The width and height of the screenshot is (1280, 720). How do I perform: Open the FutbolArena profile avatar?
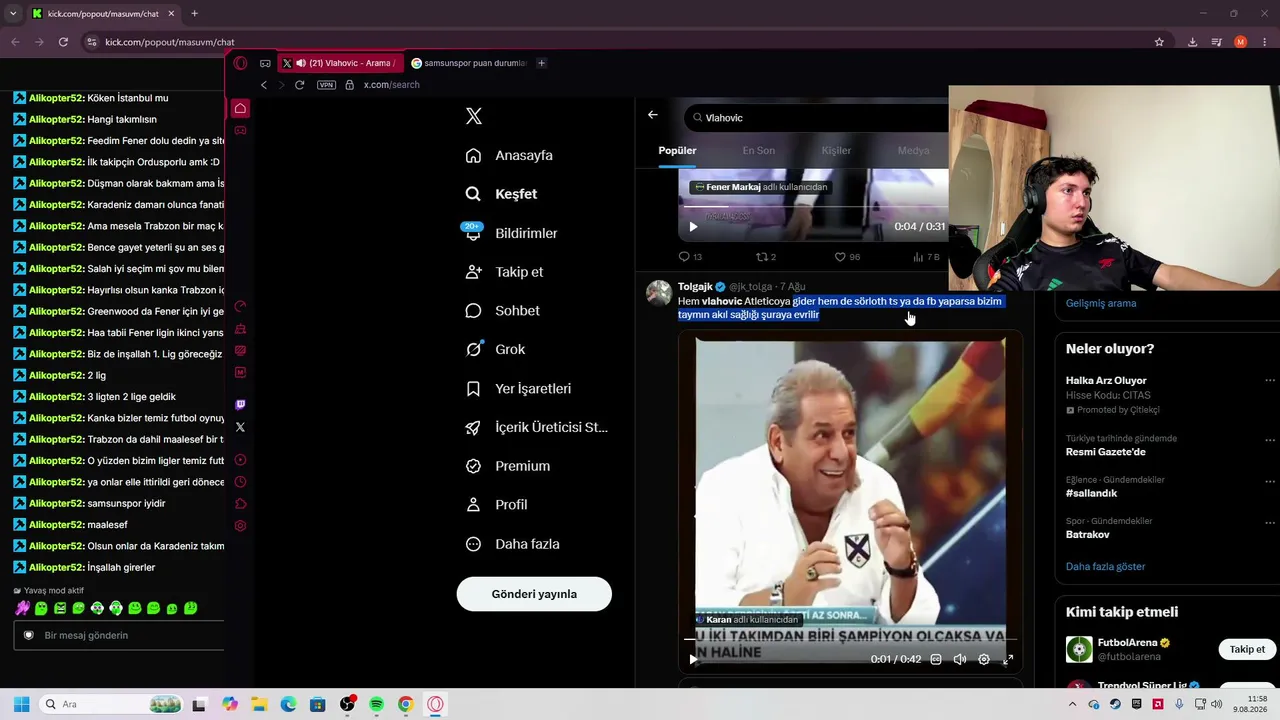click(x=1079, y=650)
